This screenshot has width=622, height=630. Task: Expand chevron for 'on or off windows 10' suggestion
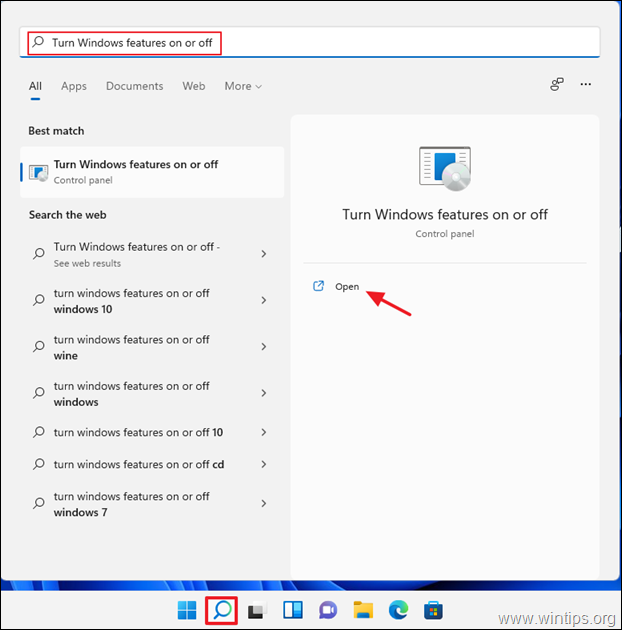click(264, 300)
